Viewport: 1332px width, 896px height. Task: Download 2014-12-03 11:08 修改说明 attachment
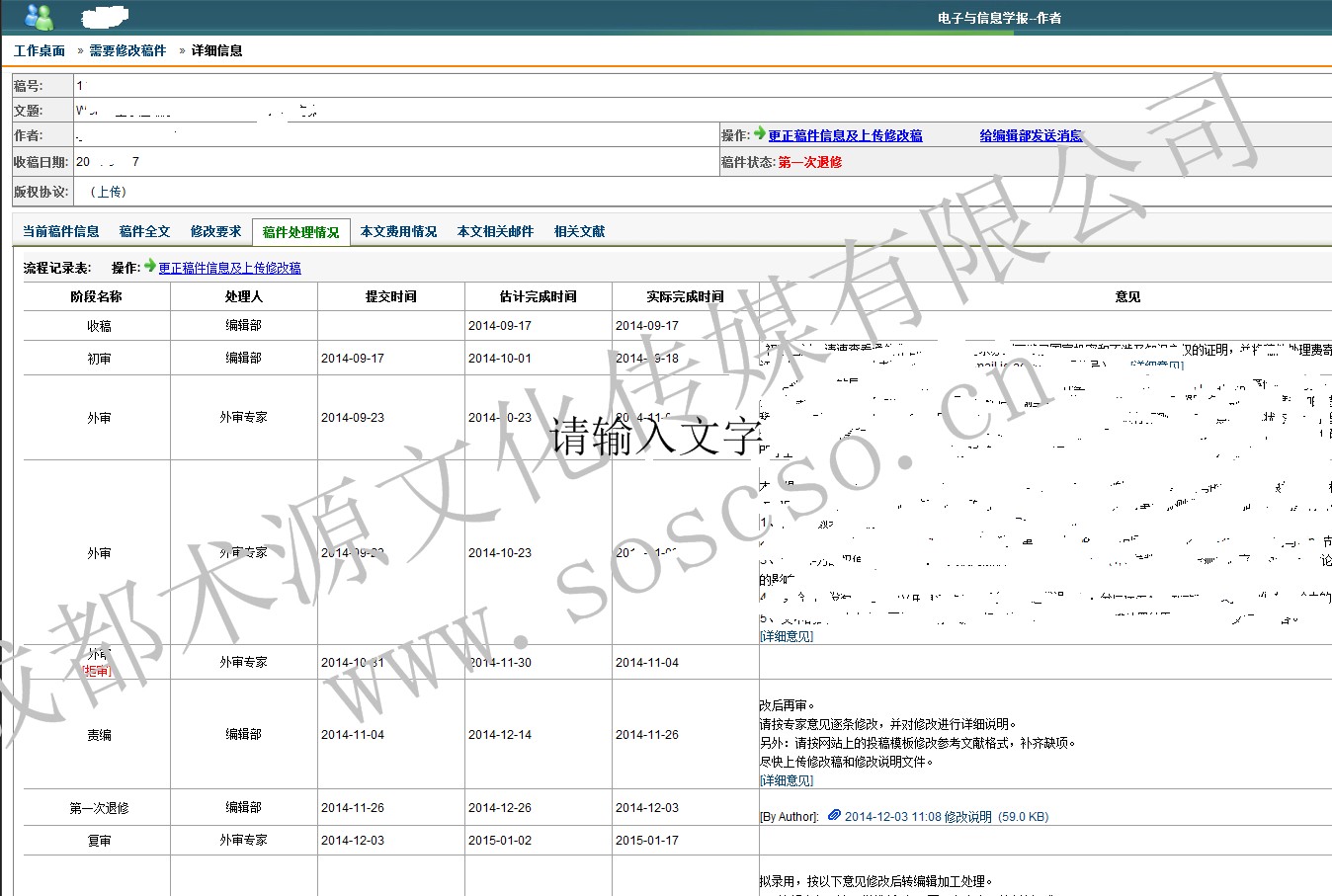(x=946, y=817)
